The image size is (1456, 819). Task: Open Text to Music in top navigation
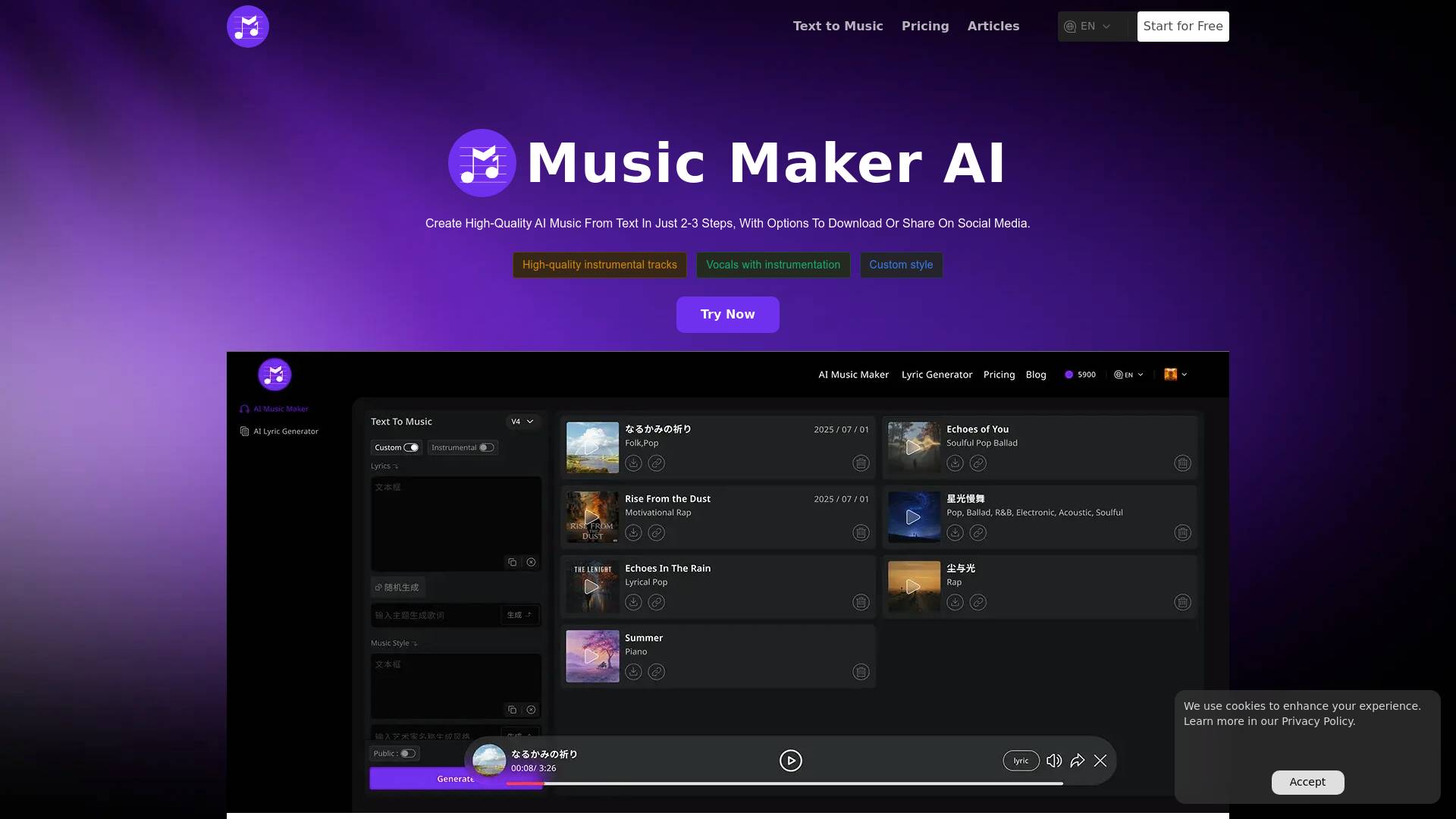point(838,26)
